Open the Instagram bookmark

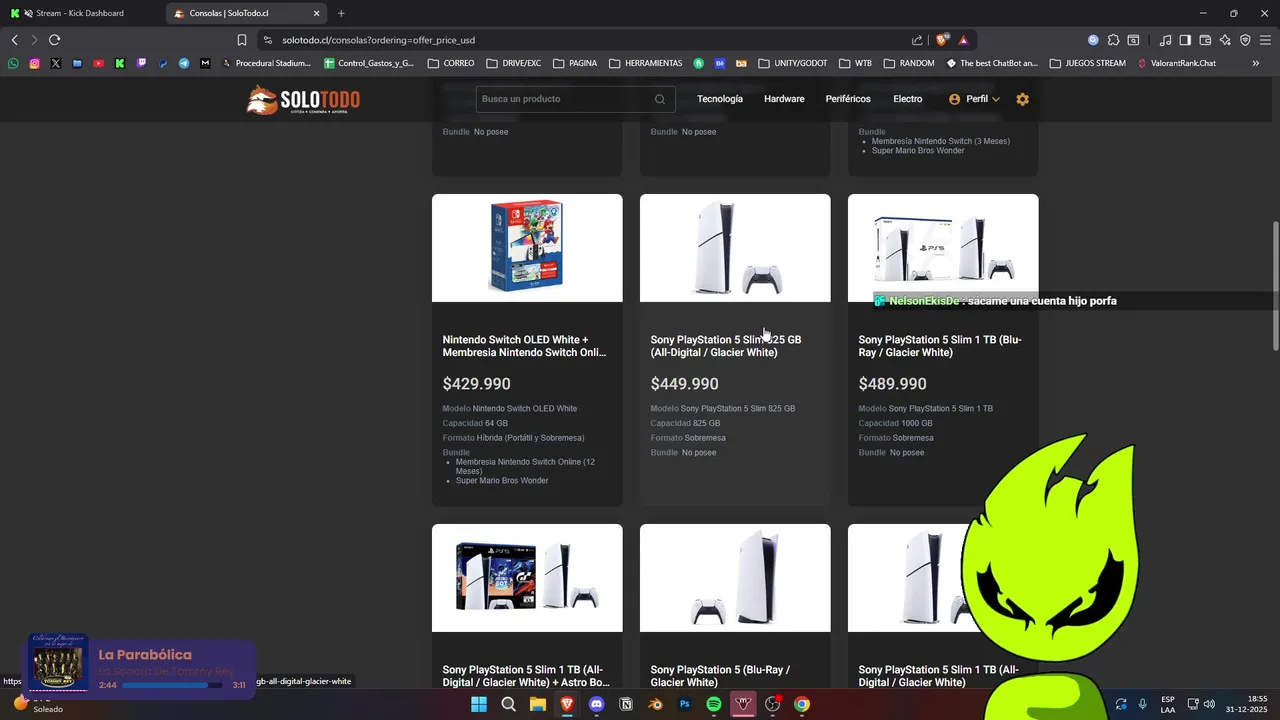coord(34,63)
